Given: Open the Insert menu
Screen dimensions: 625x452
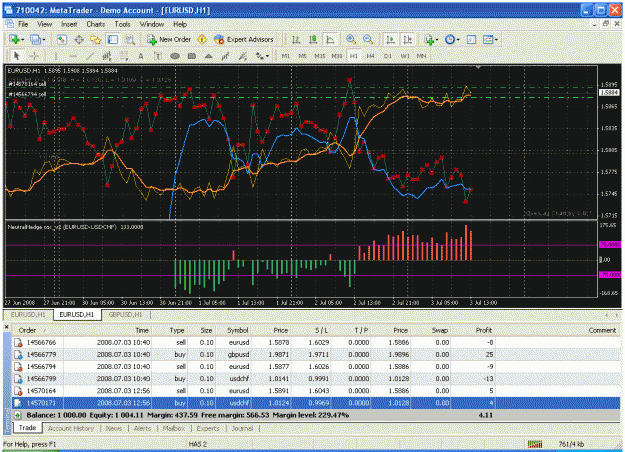Looking at the screenshot, I should 69,24.
